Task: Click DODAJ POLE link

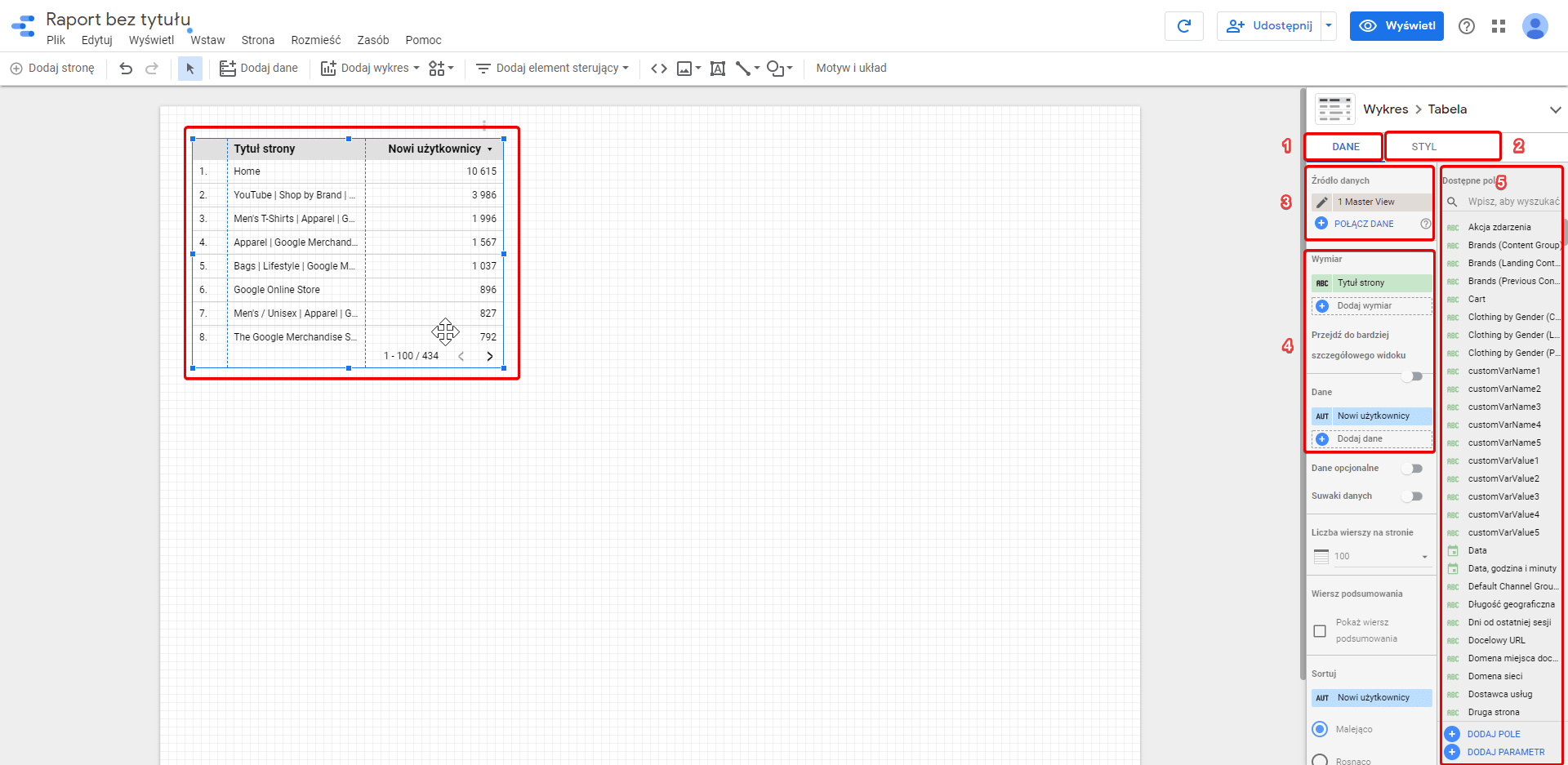Action: [x=1494, y=734]
